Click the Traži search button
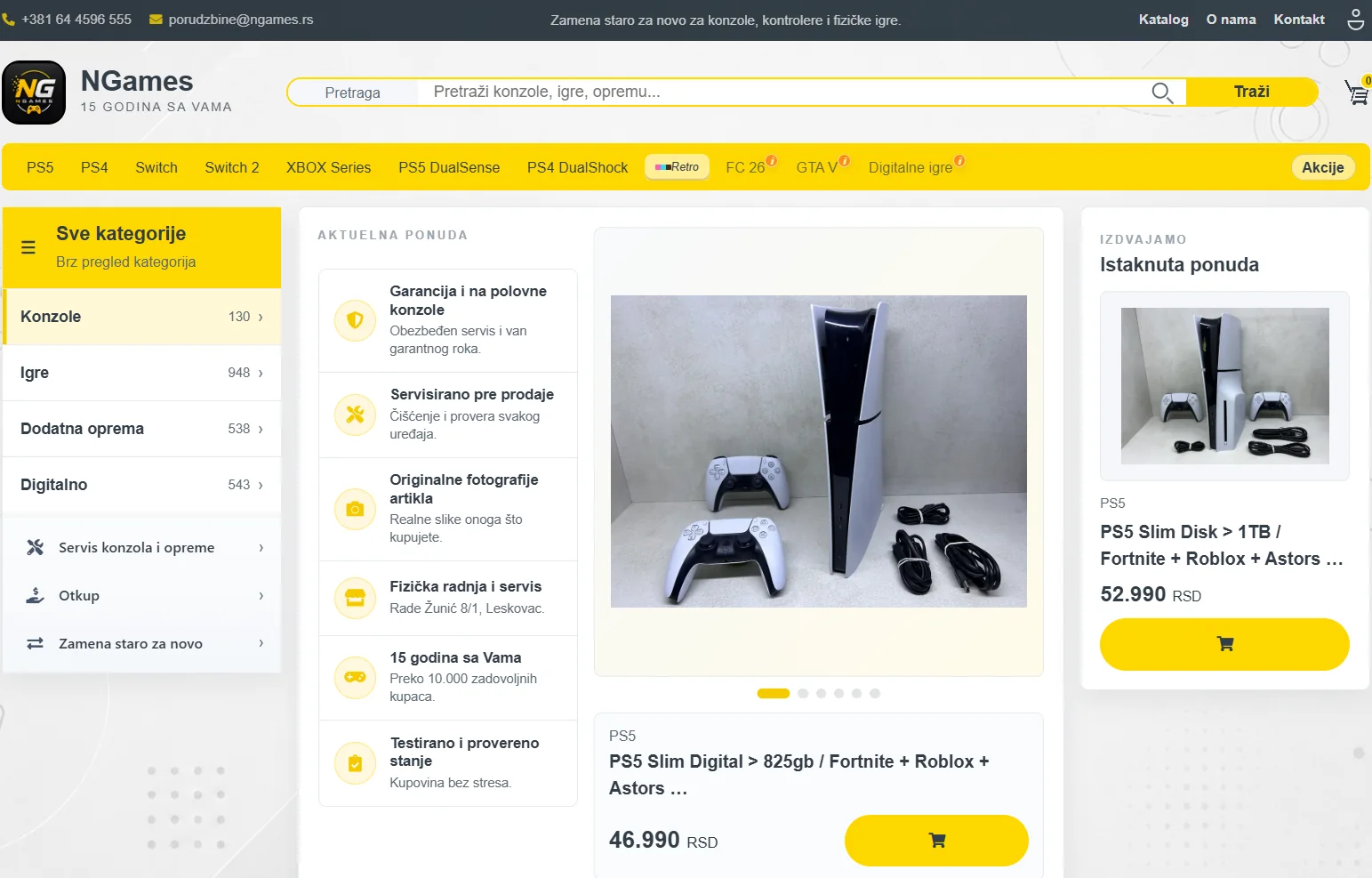The height and width of the screenshot is (878, 1372). click(x=1251, y=92)
